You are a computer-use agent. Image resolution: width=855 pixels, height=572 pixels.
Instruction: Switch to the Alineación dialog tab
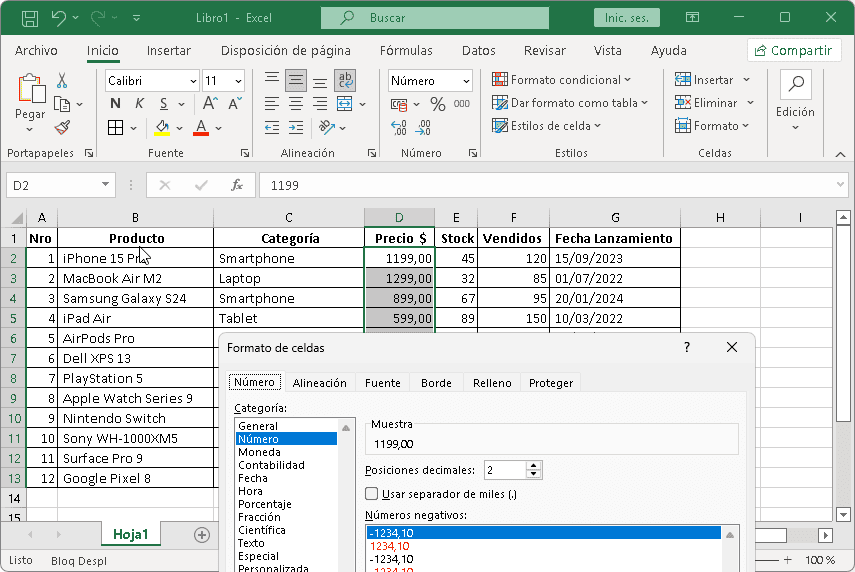(319, 383)
